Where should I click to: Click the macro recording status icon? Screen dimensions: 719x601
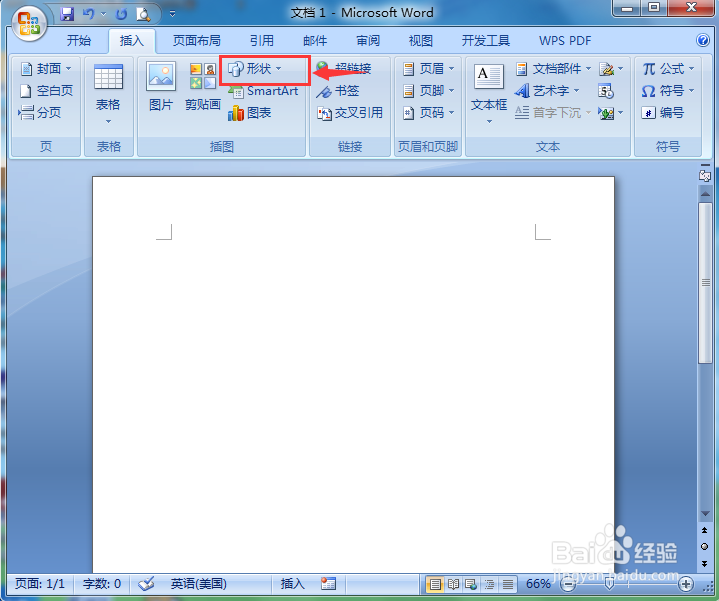[328, 584]
